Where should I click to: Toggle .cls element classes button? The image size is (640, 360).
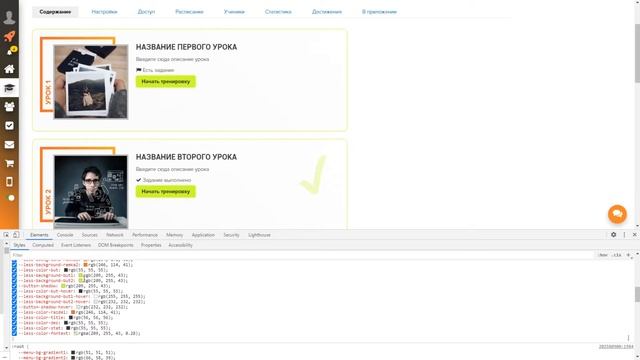tap(617, 255)
